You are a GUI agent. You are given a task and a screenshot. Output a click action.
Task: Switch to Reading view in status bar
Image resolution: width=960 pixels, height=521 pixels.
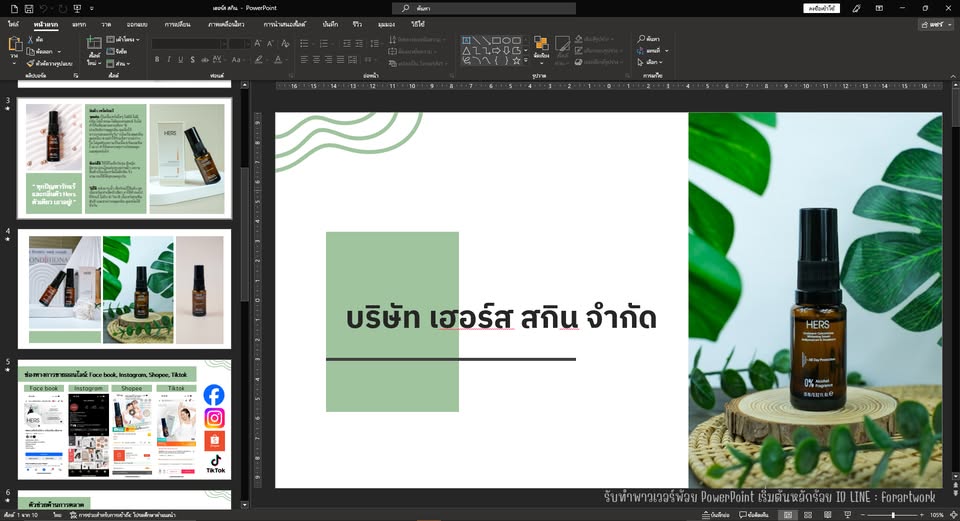tap(828, 515)
